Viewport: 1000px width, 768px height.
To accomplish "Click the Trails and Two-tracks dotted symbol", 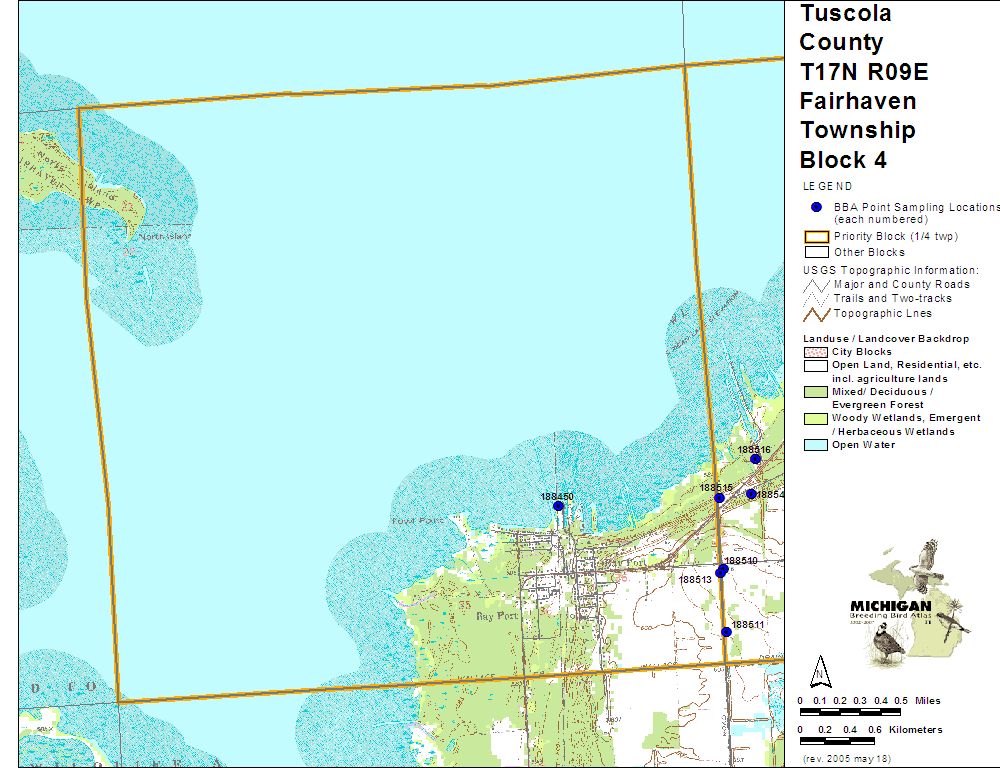I will [816, 299].
